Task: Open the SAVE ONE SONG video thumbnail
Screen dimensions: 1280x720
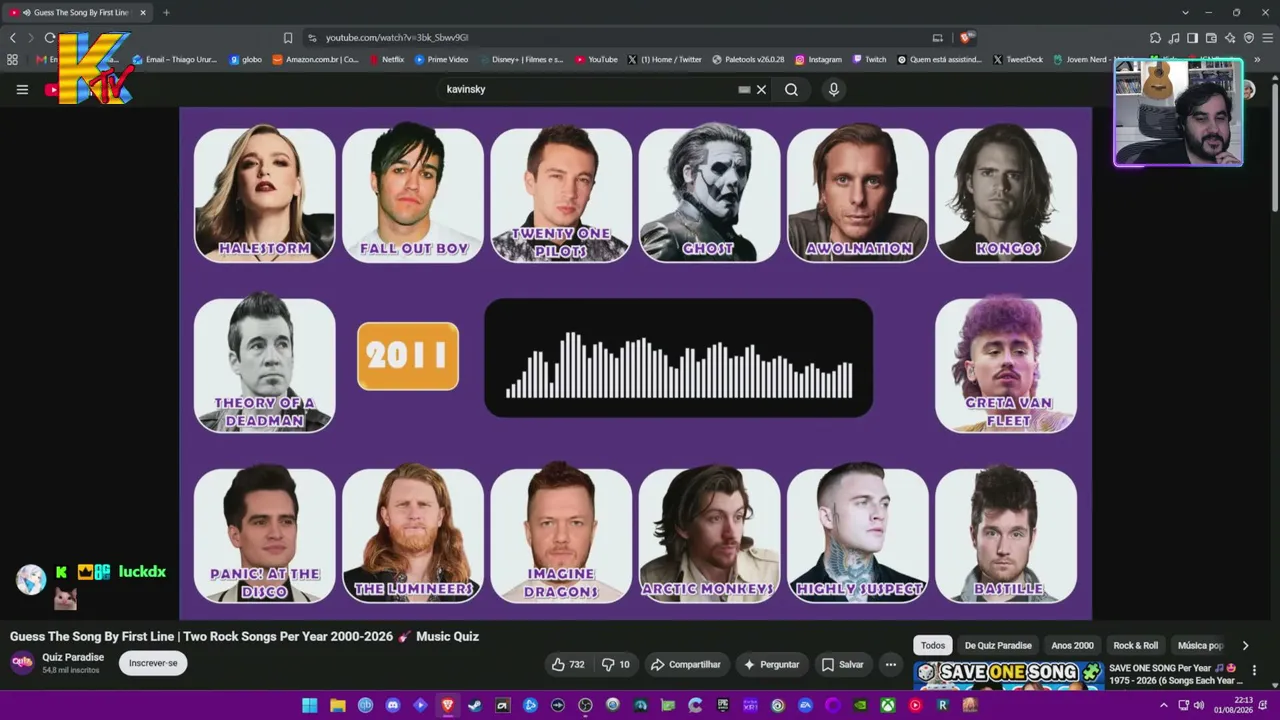Action: pos(1009,676)
